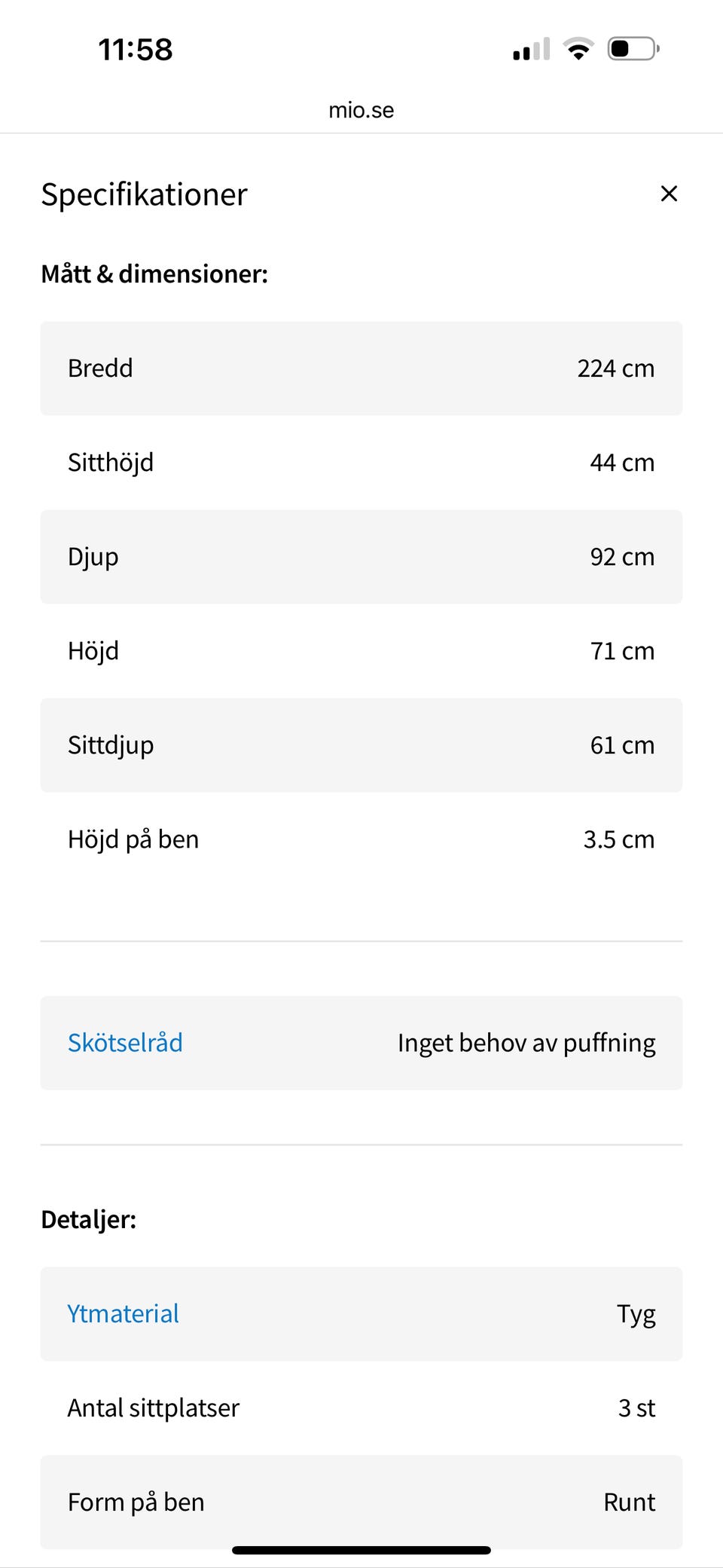Open the Ytmaterial link
The image size is (723, 1568).
pos(124,1314)
